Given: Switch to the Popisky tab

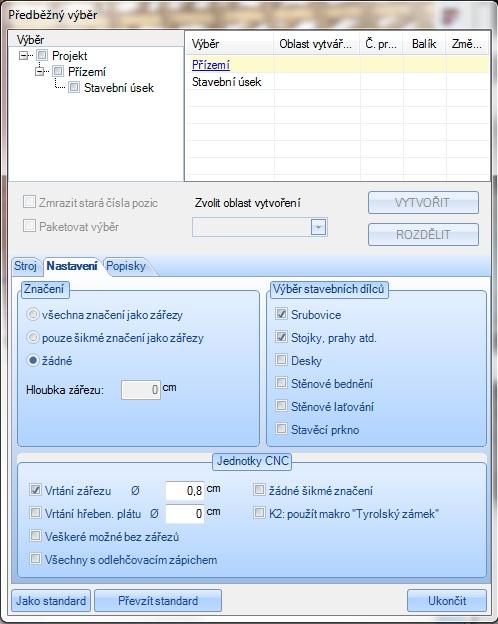Looking at the screenshot, I should pos(126,266).
